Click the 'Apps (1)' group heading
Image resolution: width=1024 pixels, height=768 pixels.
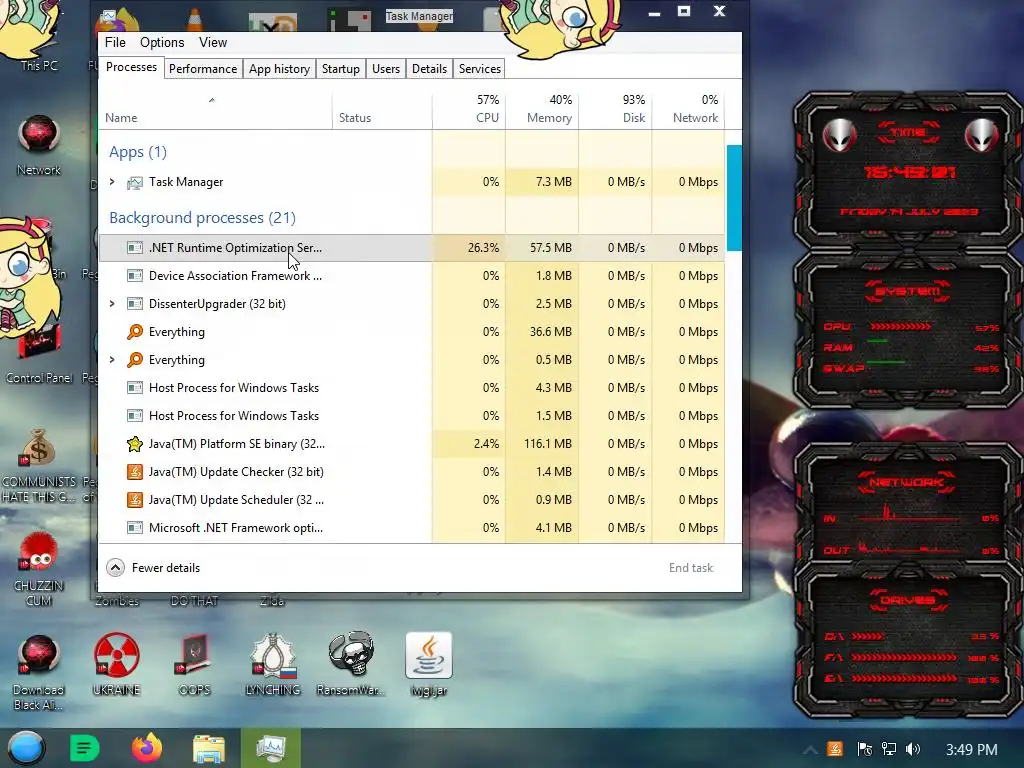click(138, 152)
